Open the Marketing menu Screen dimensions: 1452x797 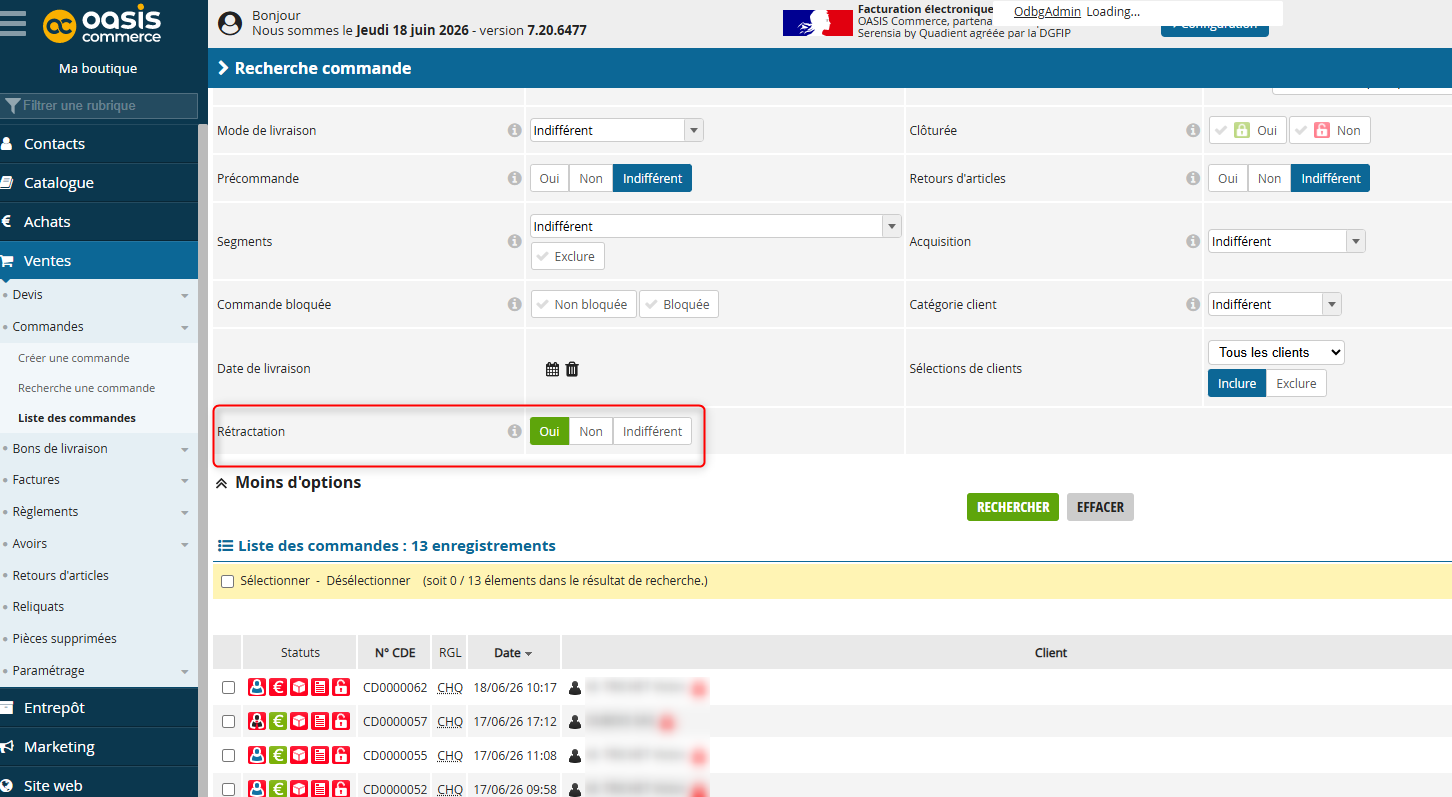point(99,747)
